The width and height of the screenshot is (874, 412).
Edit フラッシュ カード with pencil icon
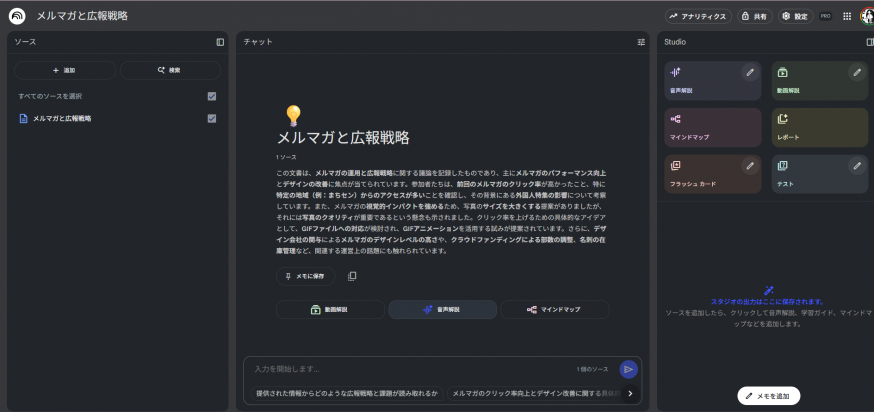[x=749, y=165]
